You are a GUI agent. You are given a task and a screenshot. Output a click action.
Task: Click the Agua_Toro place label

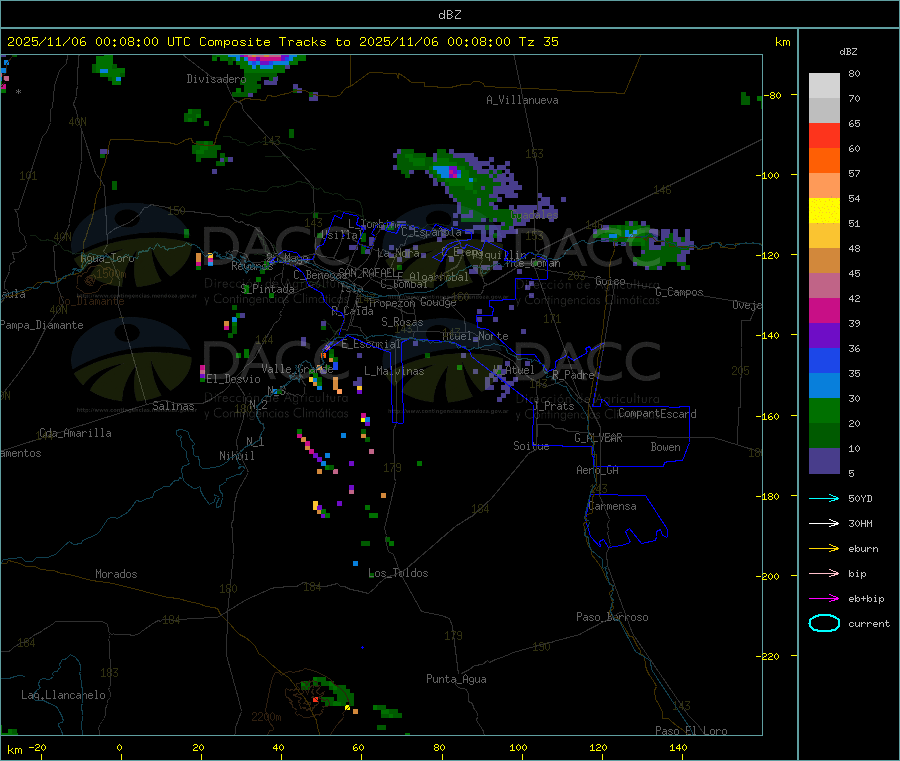(107, 258)
